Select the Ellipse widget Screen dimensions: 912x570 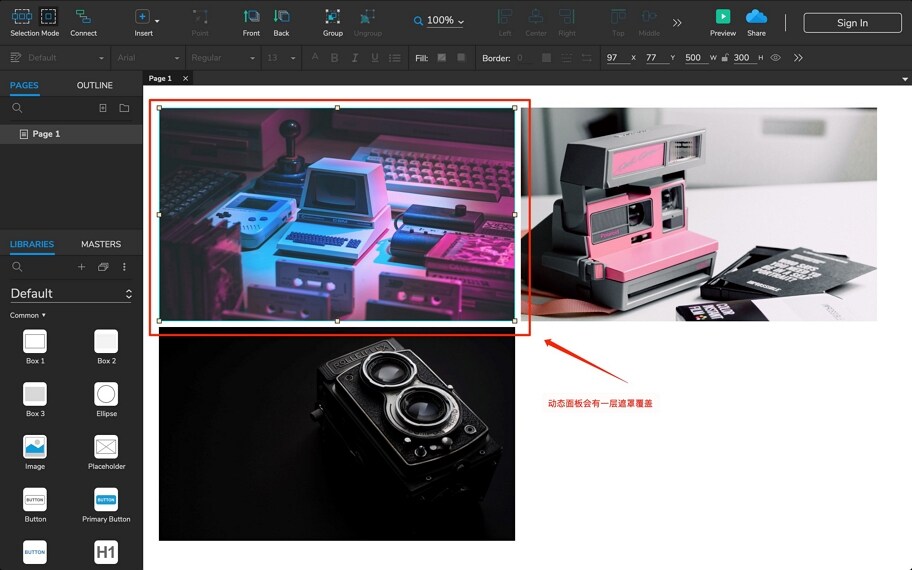(x=106, y=400)
